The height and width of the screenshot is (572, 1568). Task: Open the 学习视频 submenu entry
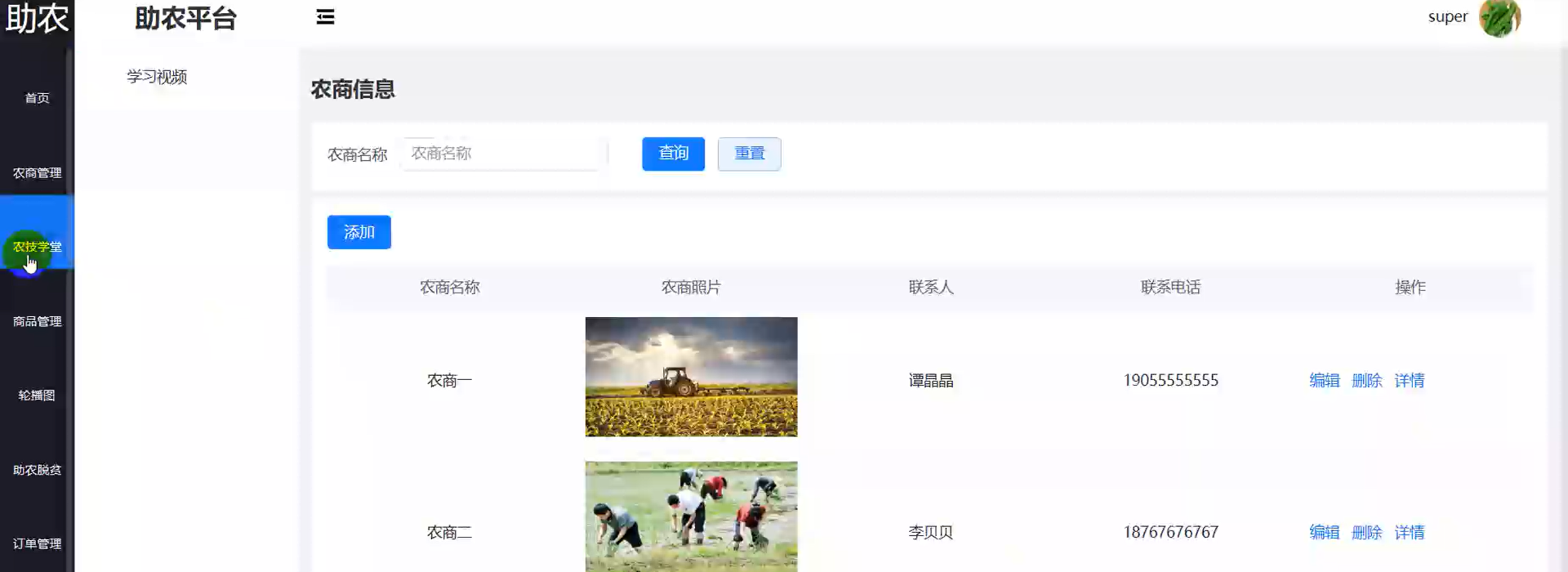click(x=157, y=77)
